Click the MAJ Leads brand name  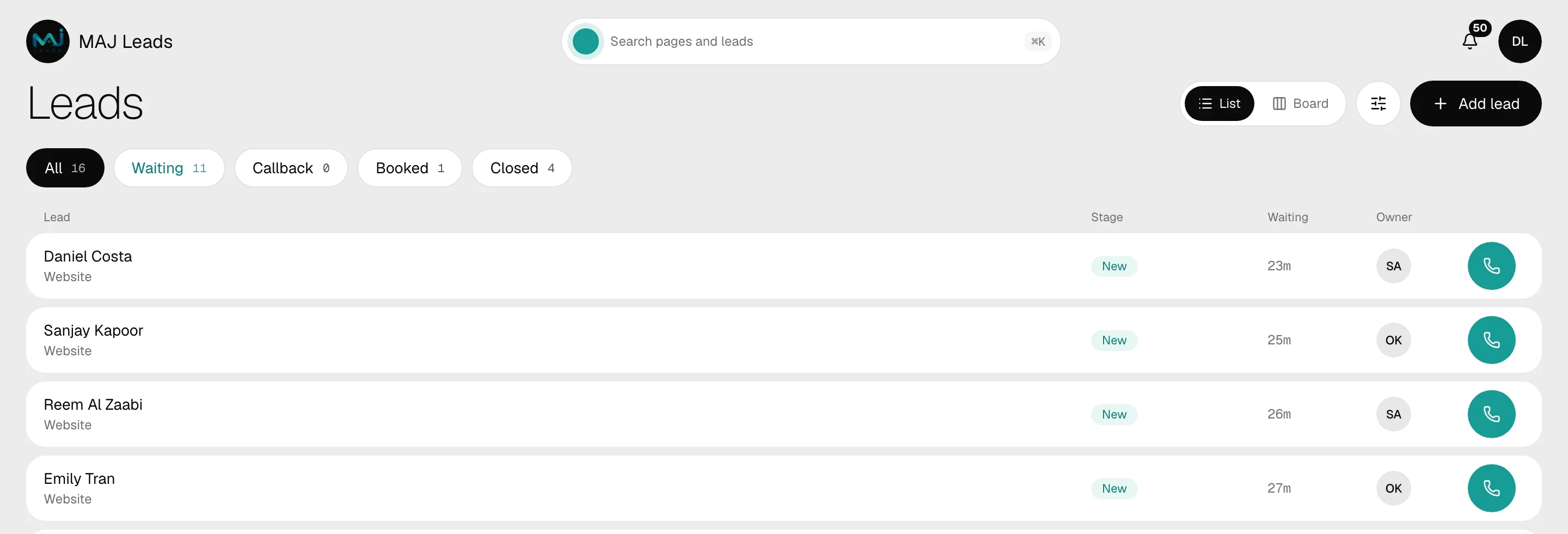125,41
